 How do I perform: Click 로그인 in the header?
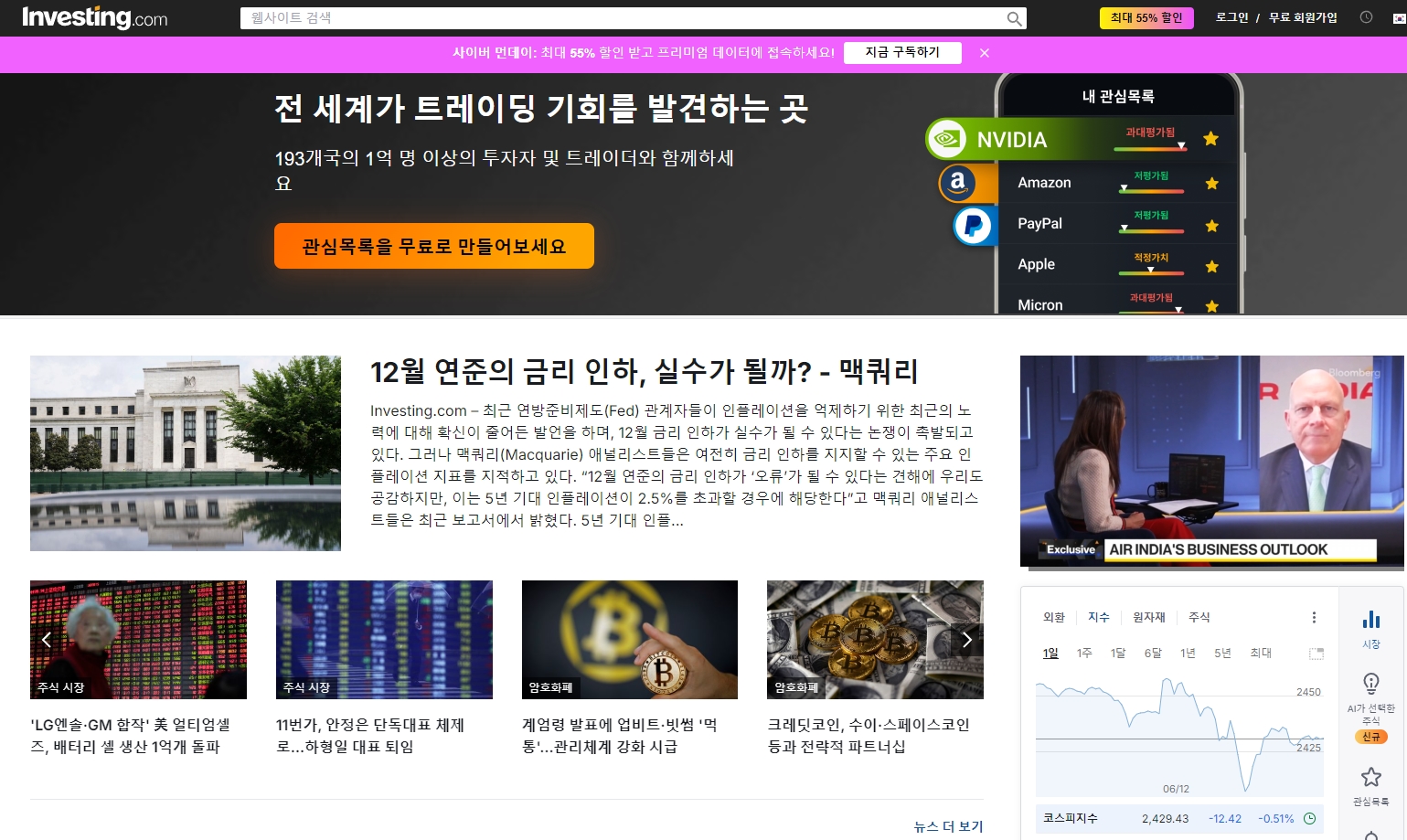click(1231, 17)
